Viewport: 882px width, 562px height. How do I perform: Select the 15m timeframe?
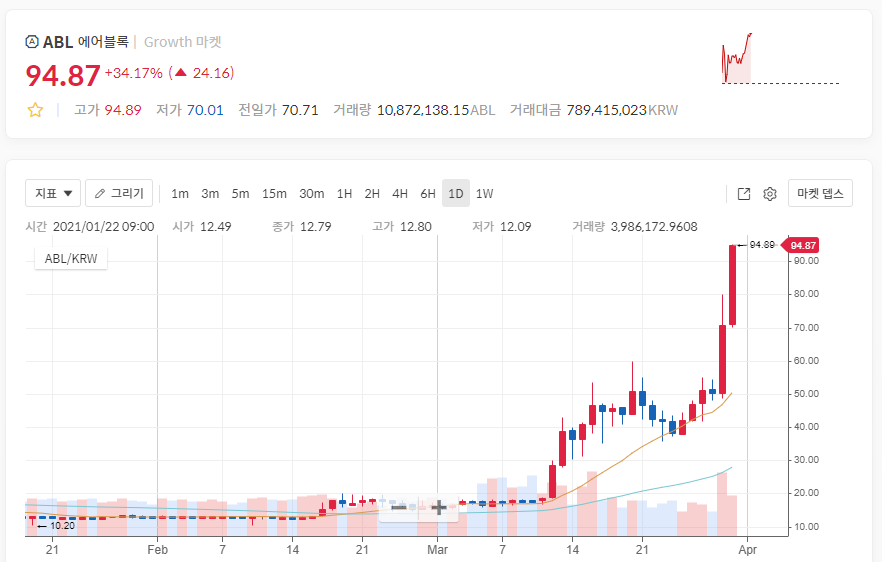(274, 194)
